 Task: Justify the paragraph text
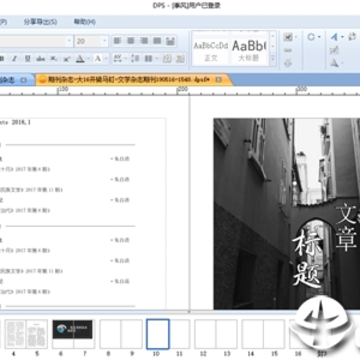(x=157, y=41)
